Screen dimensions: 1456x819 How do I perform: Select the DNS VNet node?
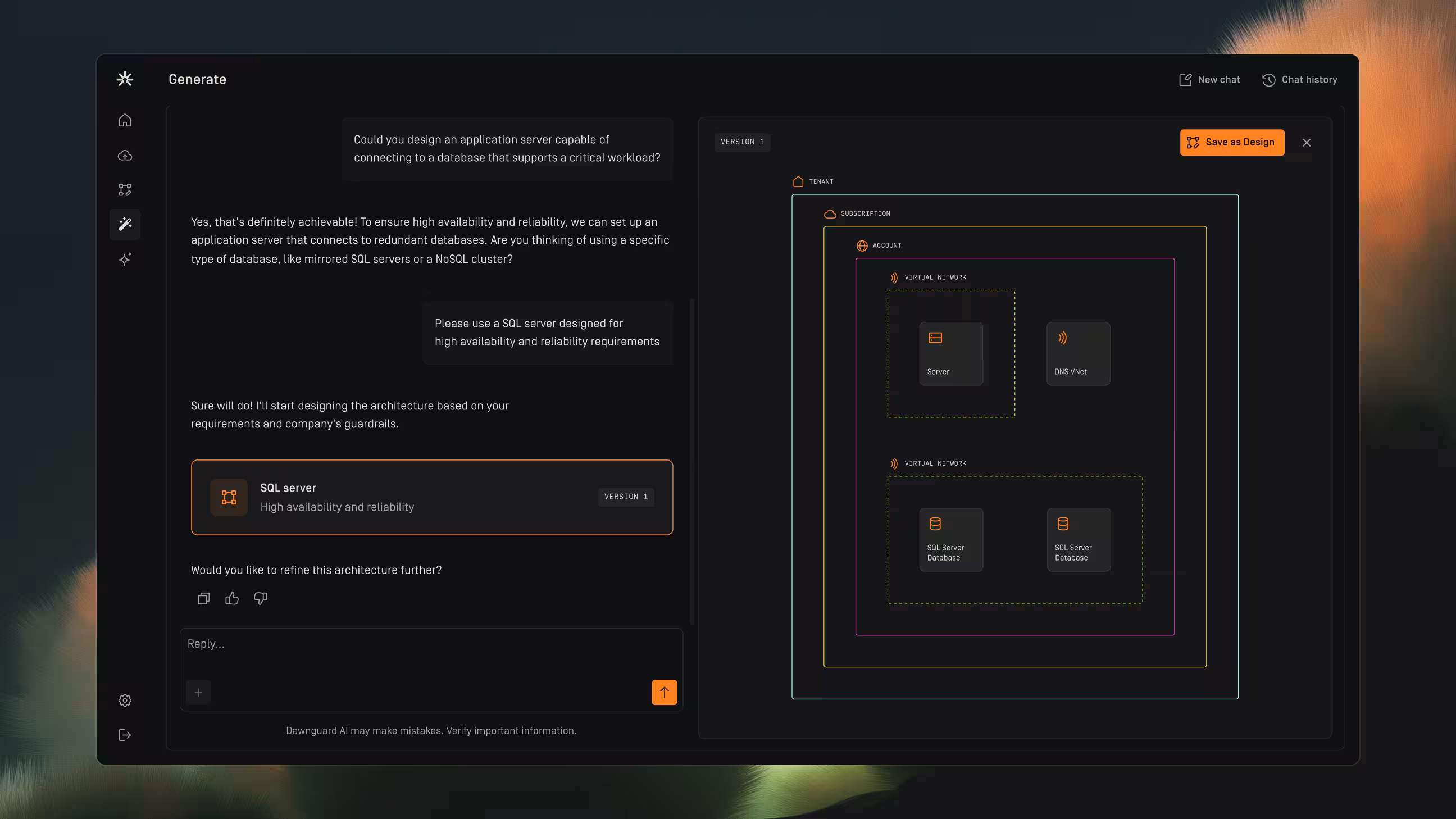1078,354
